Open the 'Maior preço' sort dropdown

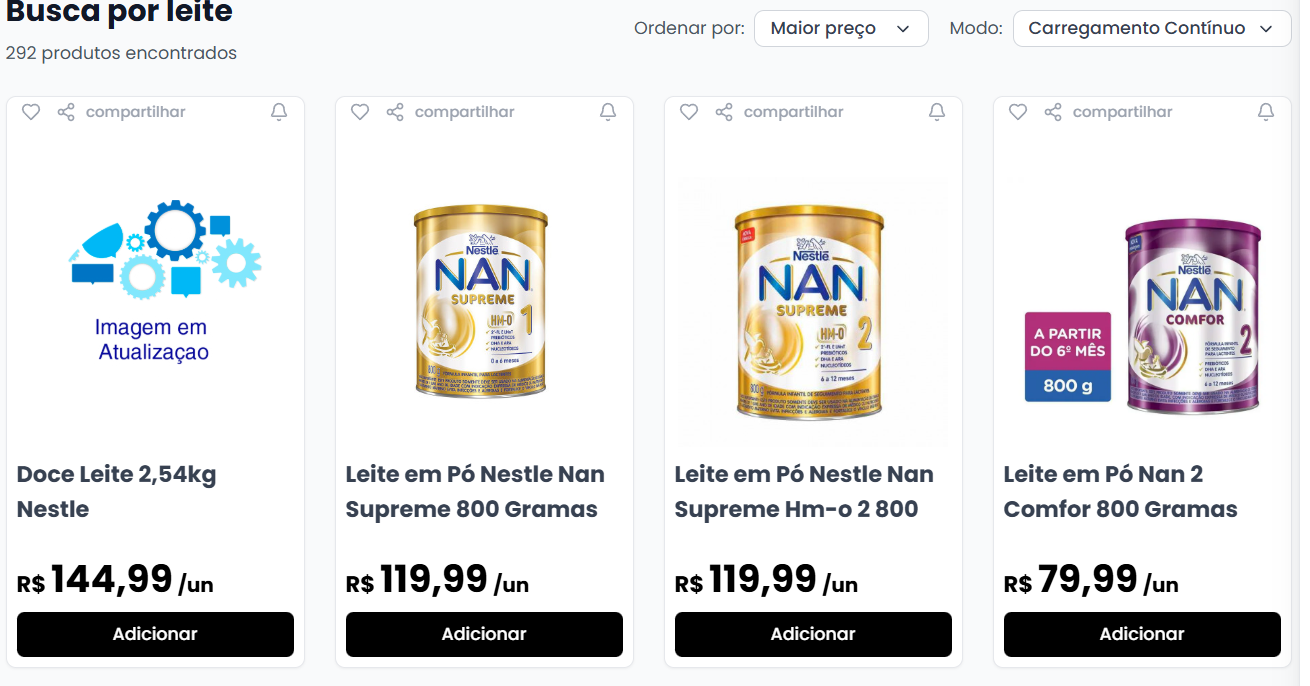tap(840, 28)
